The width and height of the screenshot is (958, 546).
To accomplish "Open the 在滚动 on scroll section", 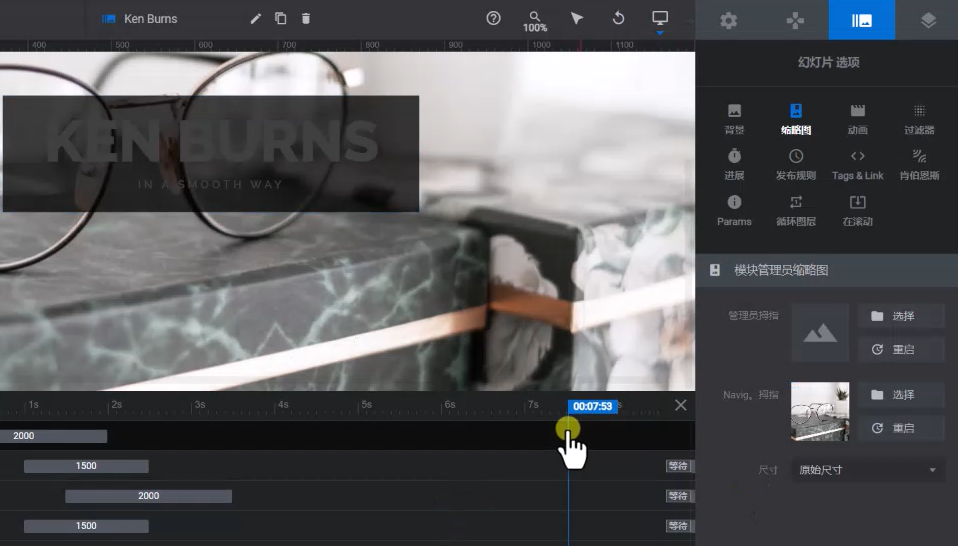I will tap(857, 211).
